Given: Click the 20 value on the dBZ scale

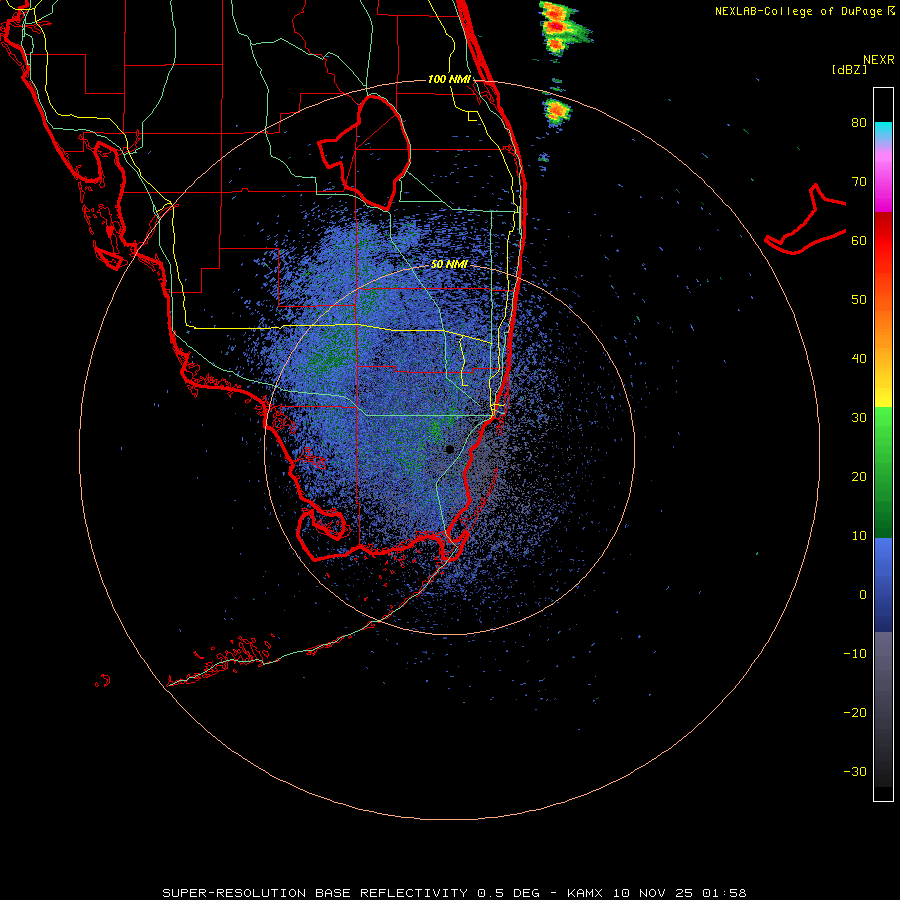Looking at the screenshot, I should (859, 477).
